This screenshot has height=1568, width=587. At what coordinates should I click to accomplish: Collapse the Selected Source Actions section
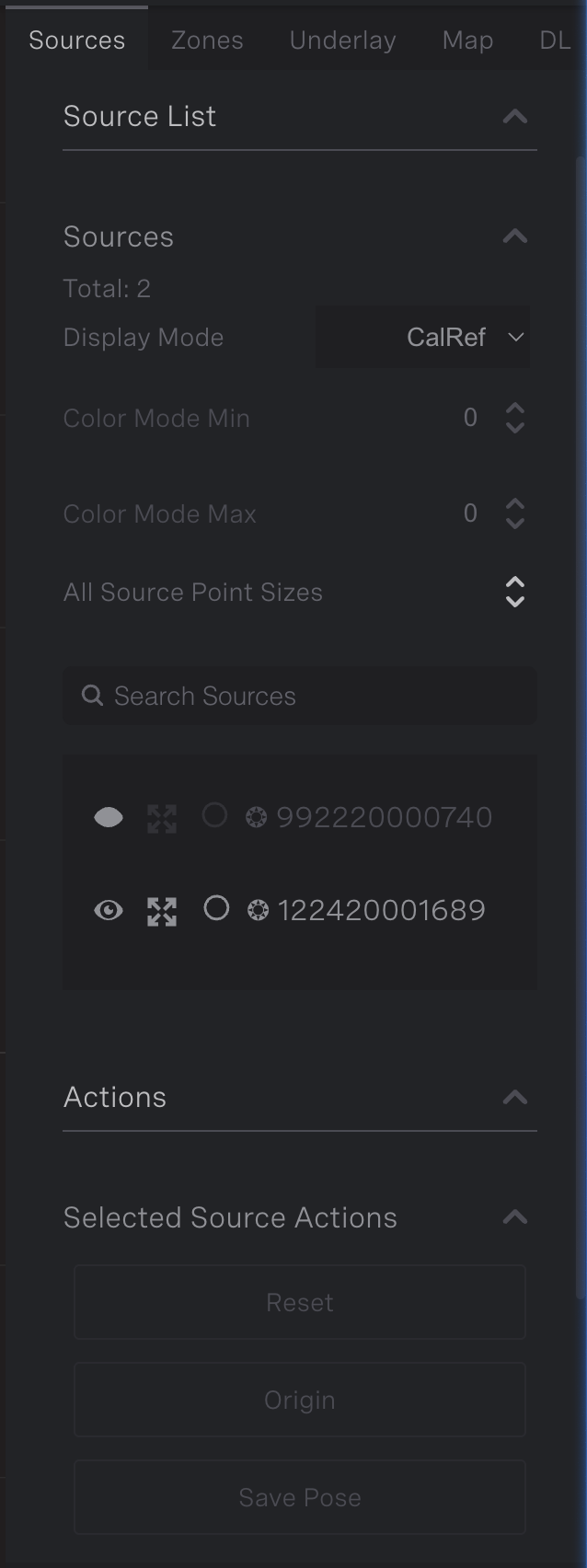[515, 1216]
